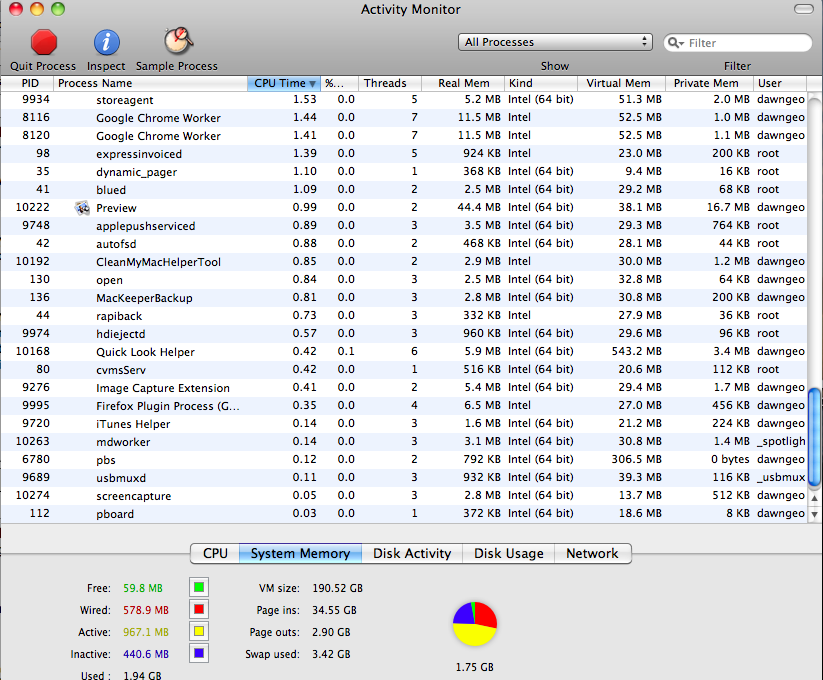Image resolution: width=823 pixels, height=680 pixels.
Task: Click the 543.2 MB virtual memory value
Action: (636, 351)
